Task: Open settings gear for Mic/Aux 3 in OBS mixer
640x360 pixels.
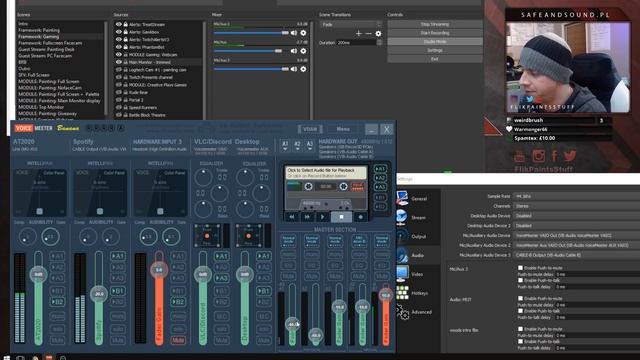Action: [303, 69]
